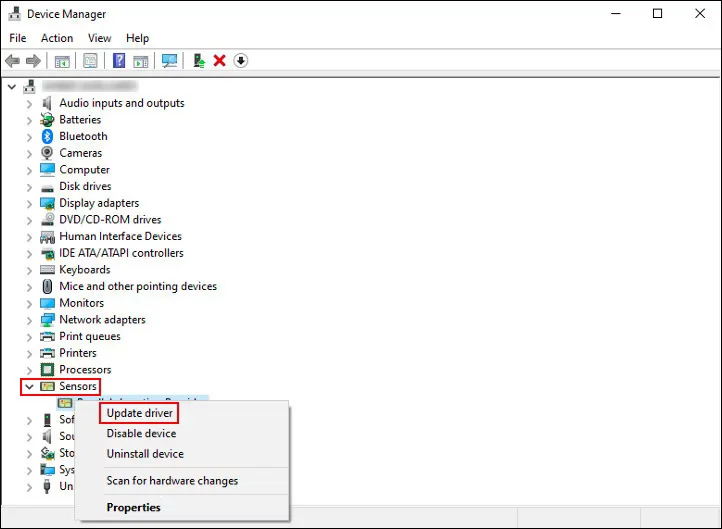Click Scan for hardware changes toolbar icon
Screen dimensions: 722x529
coord(169,61)
